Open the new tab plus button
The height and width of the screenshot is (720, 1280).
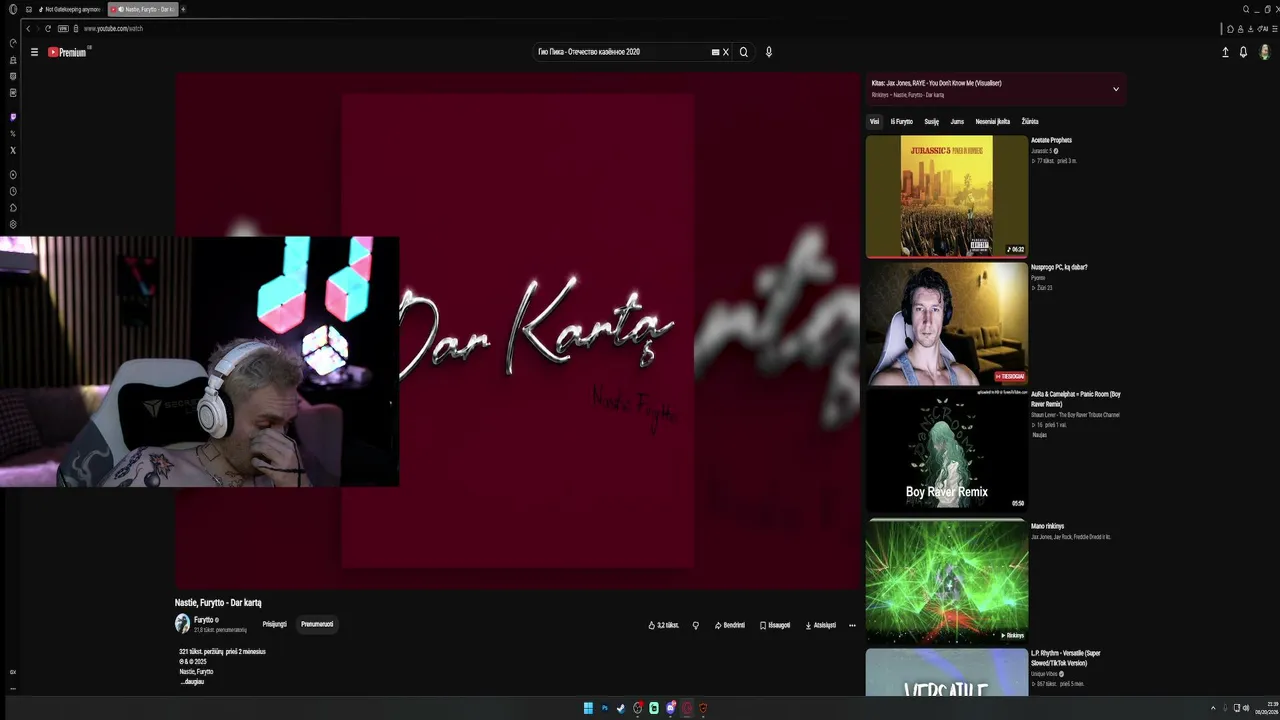point(183,9)
